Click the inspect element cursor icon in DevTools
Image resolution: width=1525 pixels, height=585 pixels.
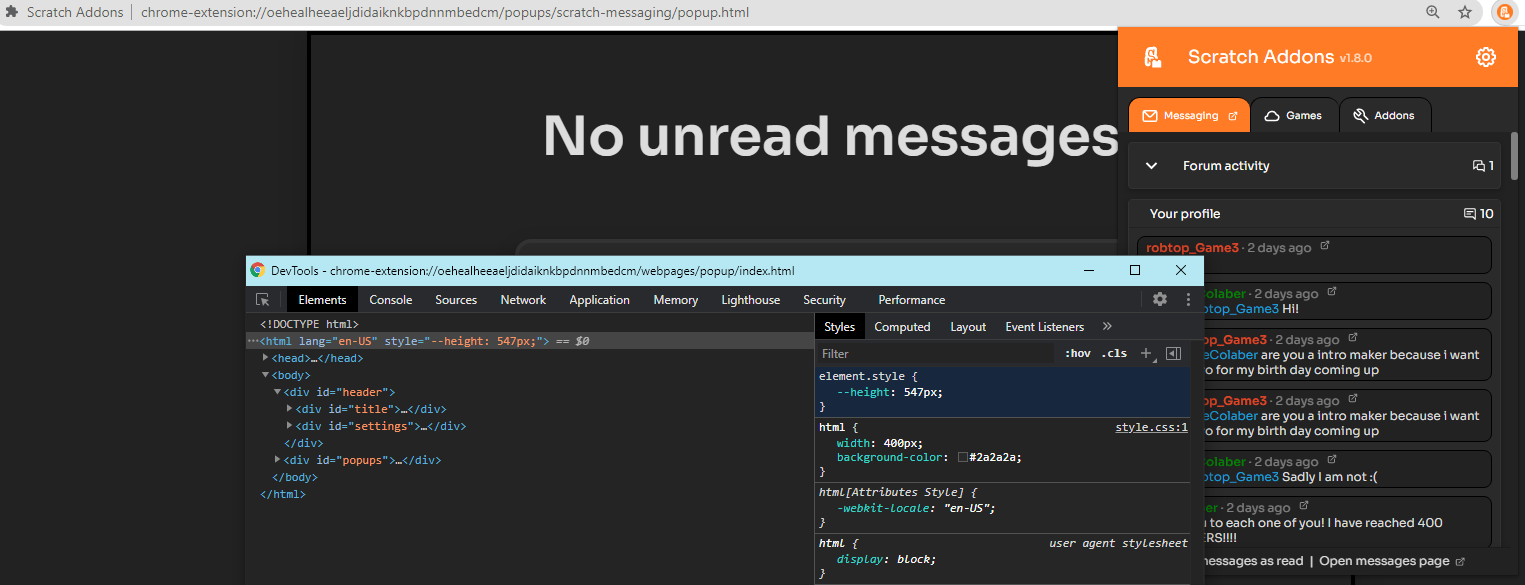point(262,299)
